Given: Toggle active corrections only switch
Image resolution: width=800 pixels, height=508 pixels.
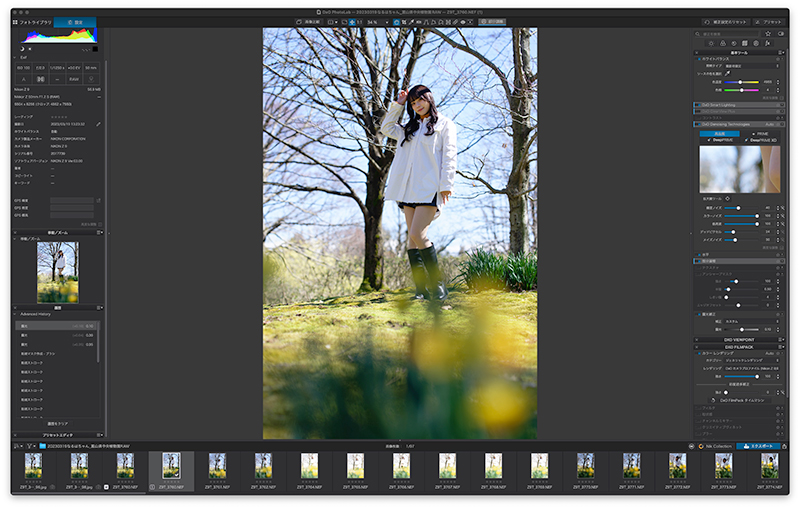Looking at the screenshot, I should 781,34.
